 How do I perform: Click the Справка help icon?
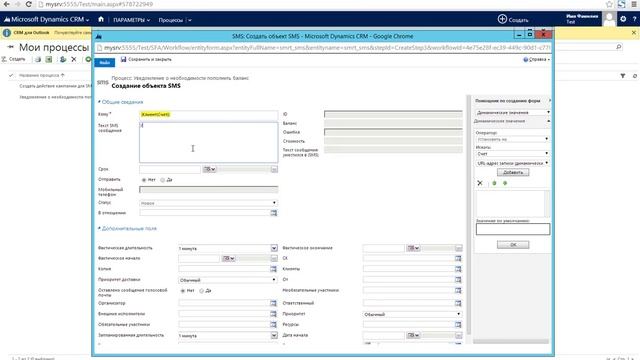pos(525,60)
